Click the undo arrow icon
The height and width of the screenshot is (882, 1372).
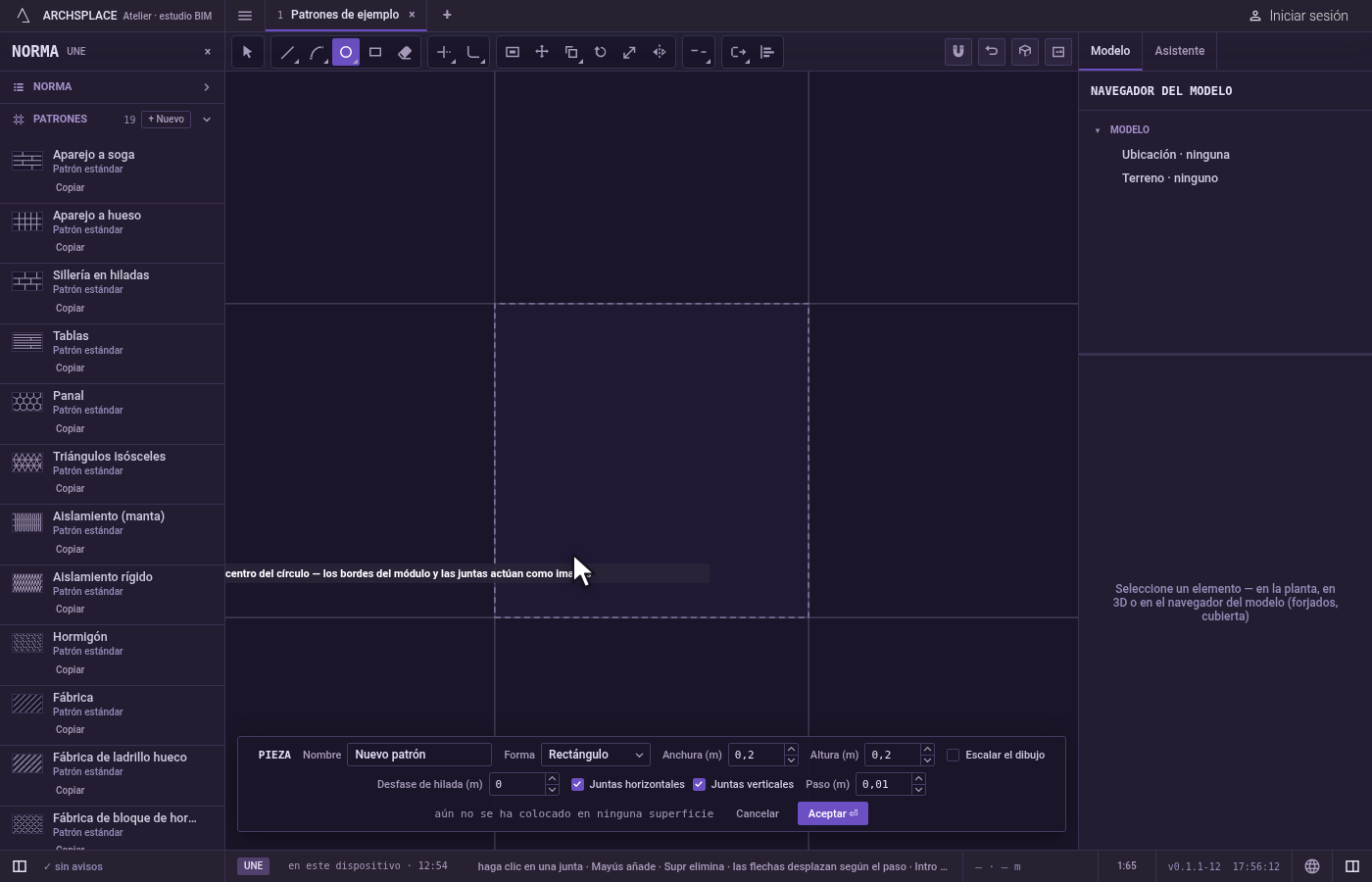[992, 51]
